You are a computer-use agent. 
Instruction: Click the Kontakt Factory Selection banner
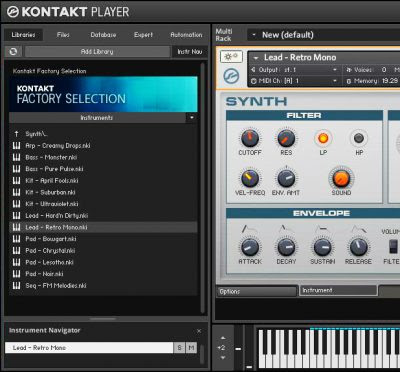click(x=103, y=94)
